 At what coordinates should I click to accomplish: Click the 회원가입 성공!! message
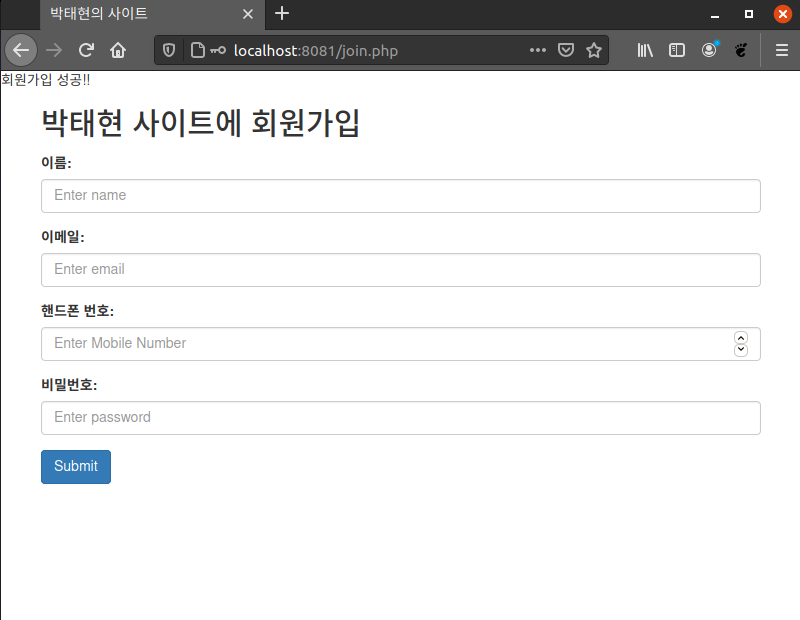coord(46,80)
